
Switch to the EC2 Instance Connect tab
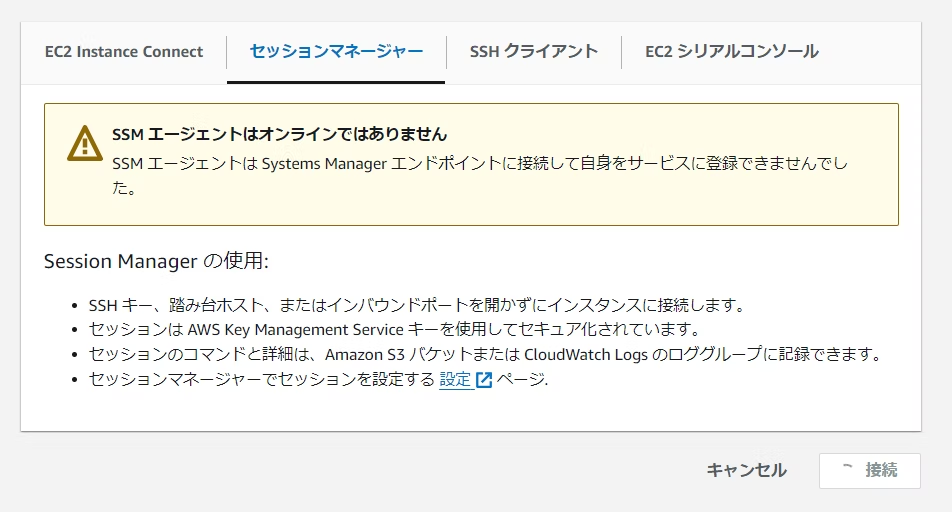point(124,52)
